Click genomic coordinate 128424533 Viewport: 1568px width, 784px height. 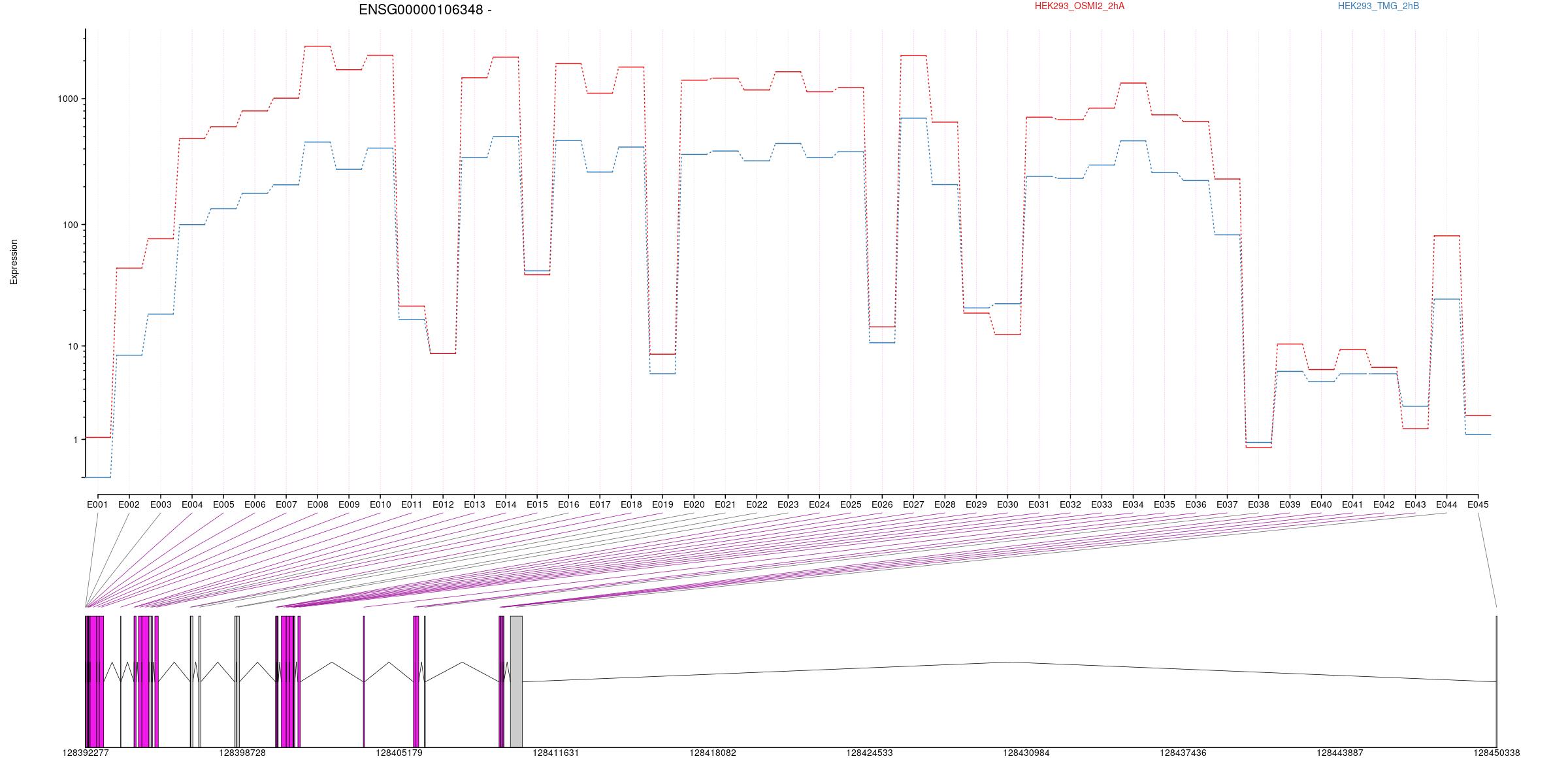pyautogui.click(x=870, y=753)
